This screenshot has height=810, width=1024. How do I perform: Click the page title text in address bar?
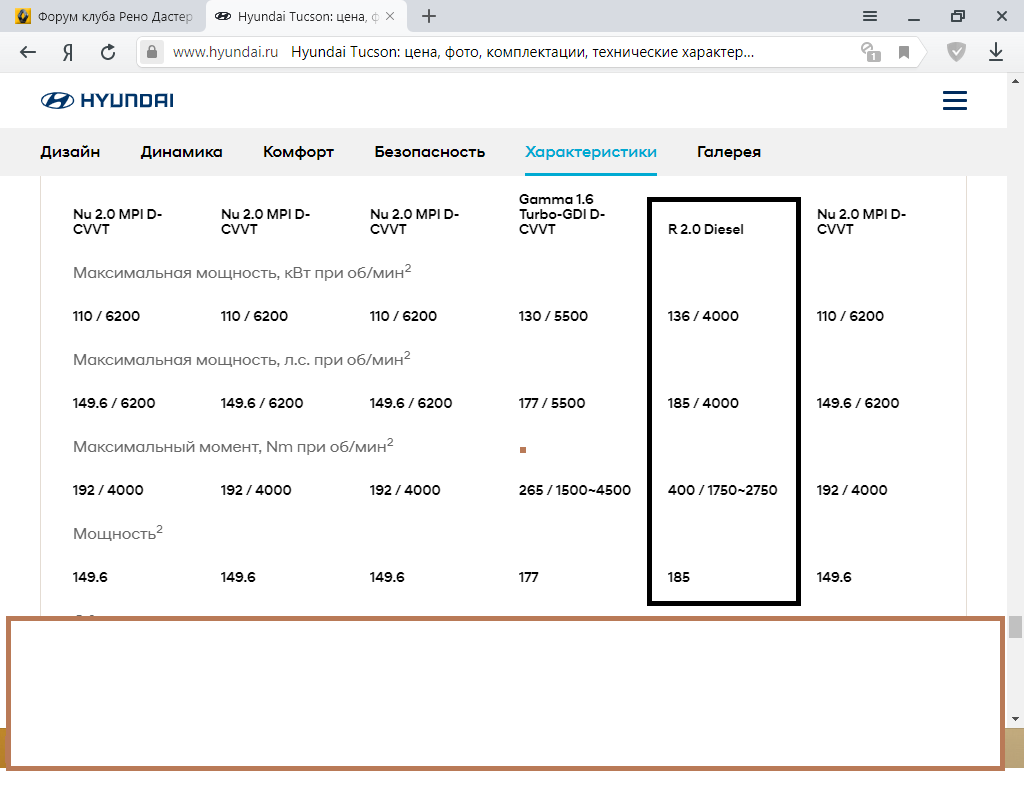coord(522,52)
